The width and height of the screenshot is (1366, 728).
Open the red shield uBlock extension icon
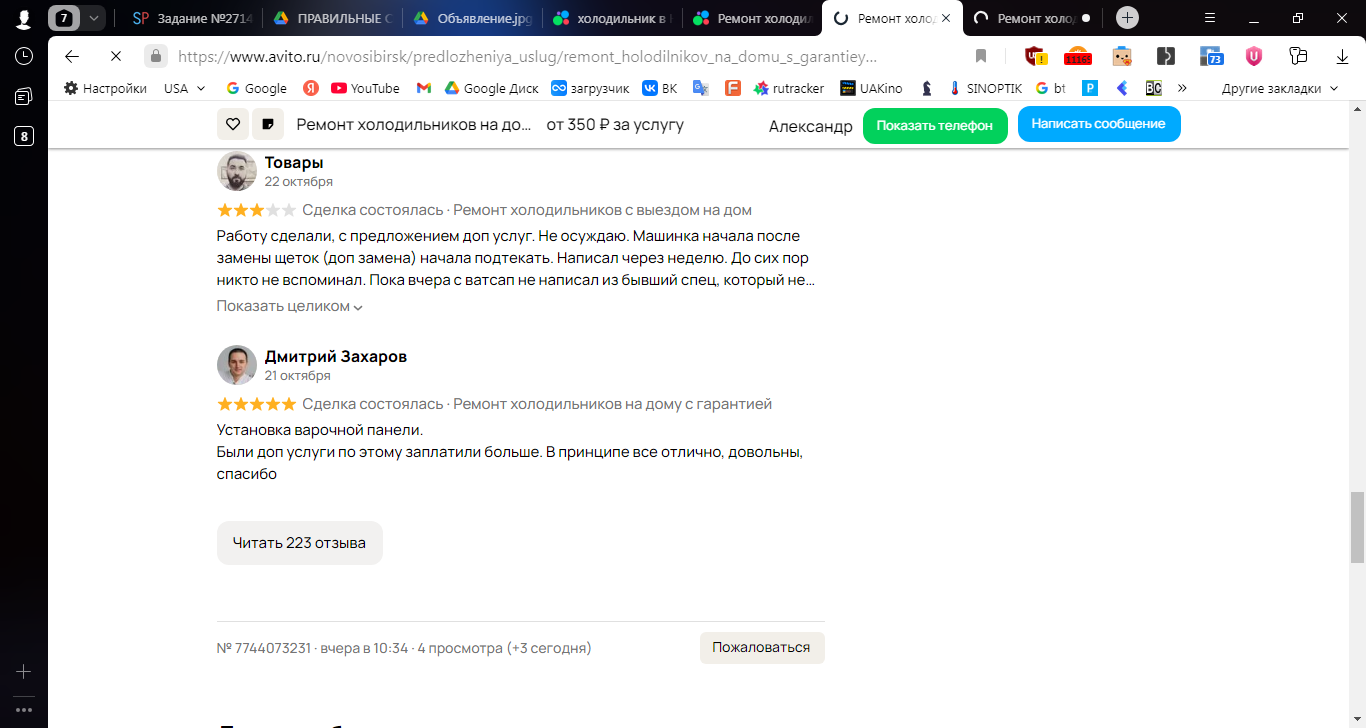1035,56
